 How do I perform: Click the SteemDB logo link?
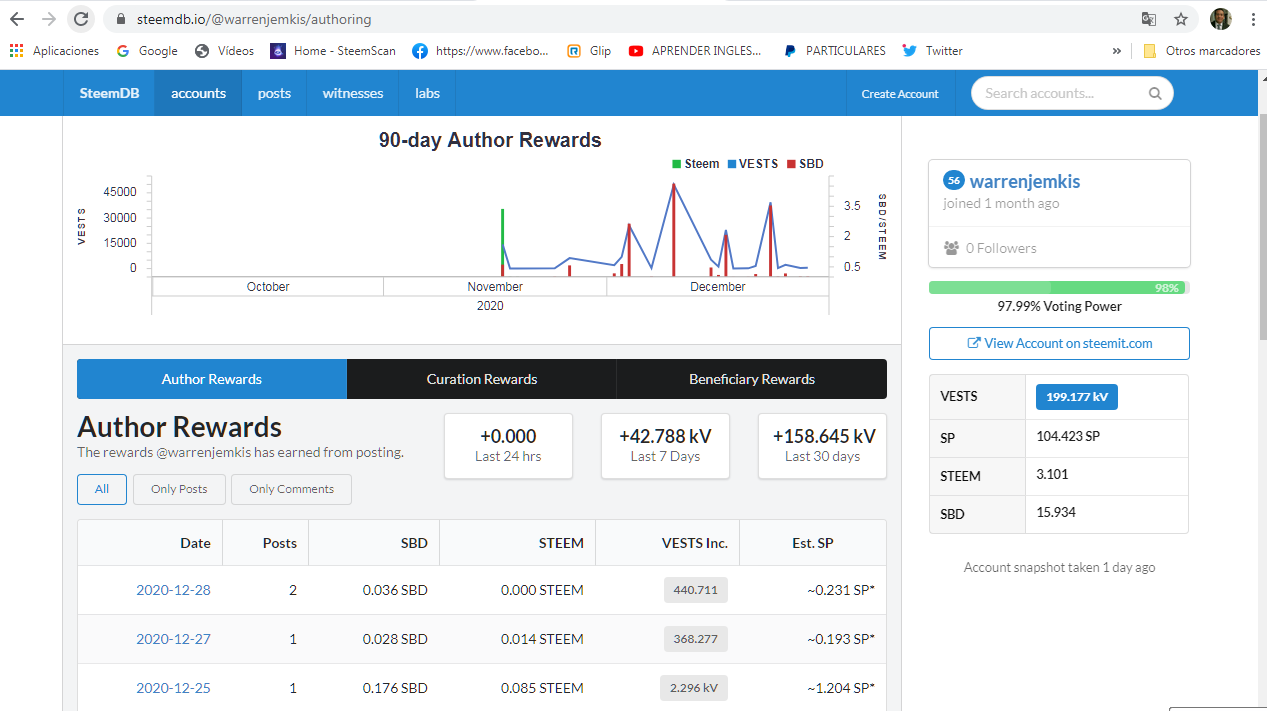point(109,93)
